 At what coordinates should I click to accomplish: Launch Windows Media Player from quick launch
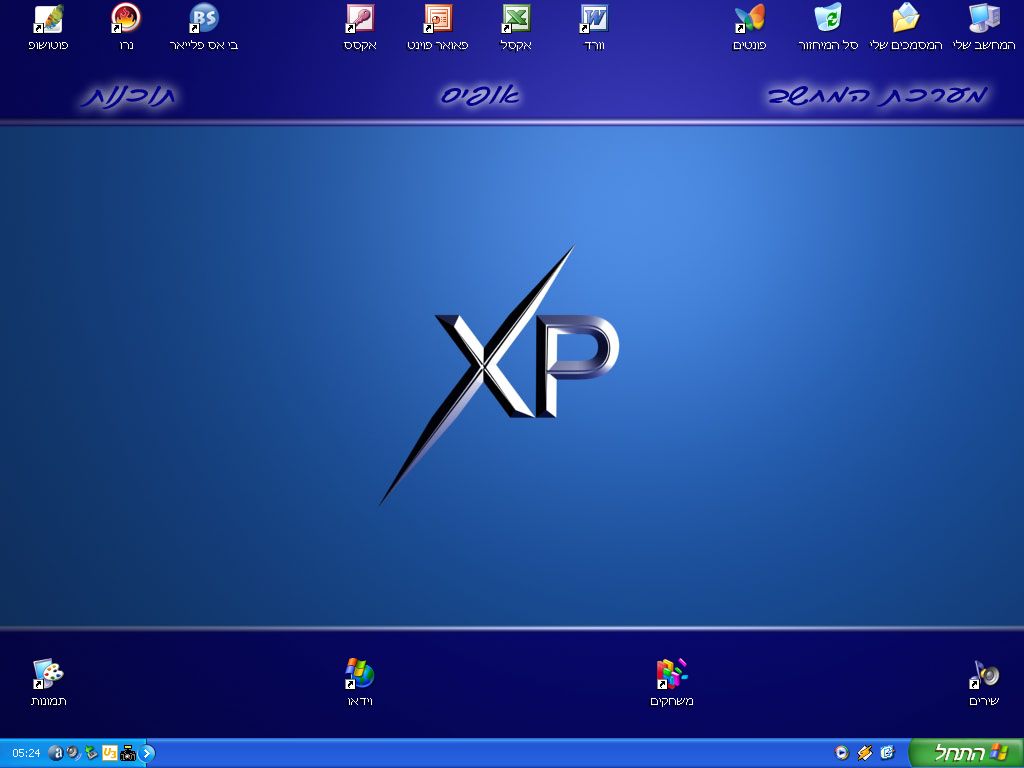(x=842, y=753)
